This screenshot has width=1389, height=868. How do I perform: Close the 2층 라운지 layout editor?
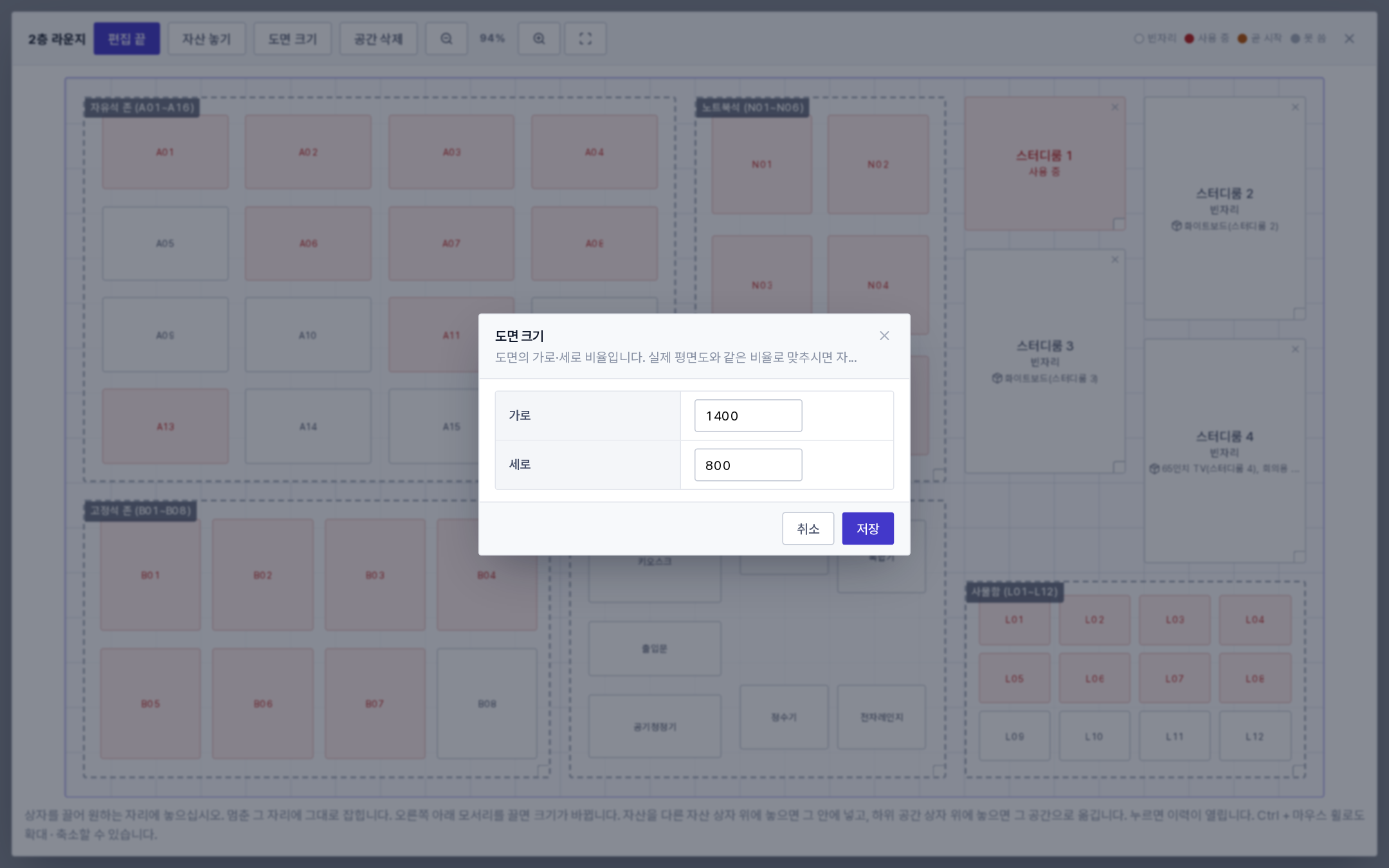[1349, 39]
